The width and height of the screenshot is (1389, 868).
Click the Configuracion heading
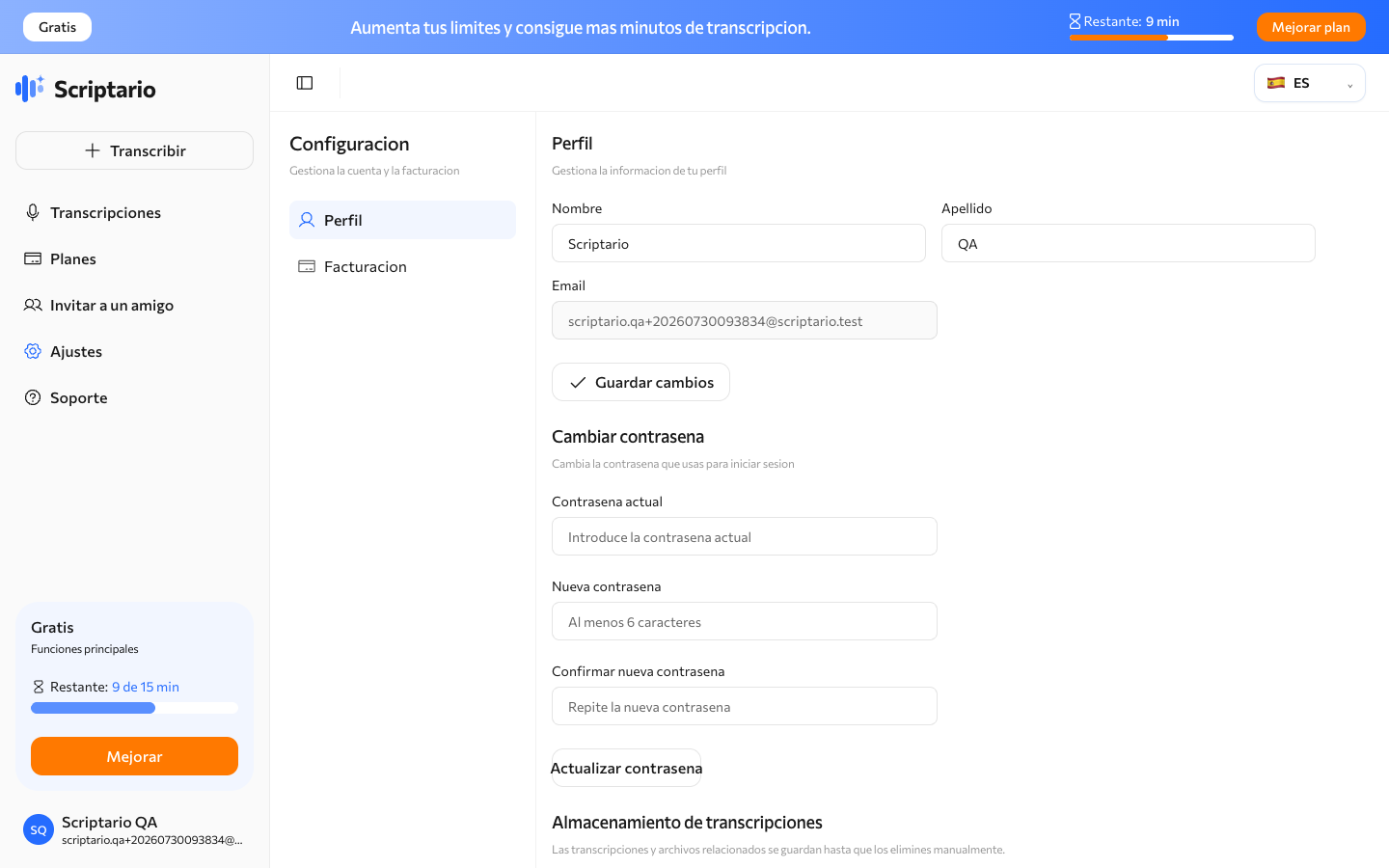point(349,144)
